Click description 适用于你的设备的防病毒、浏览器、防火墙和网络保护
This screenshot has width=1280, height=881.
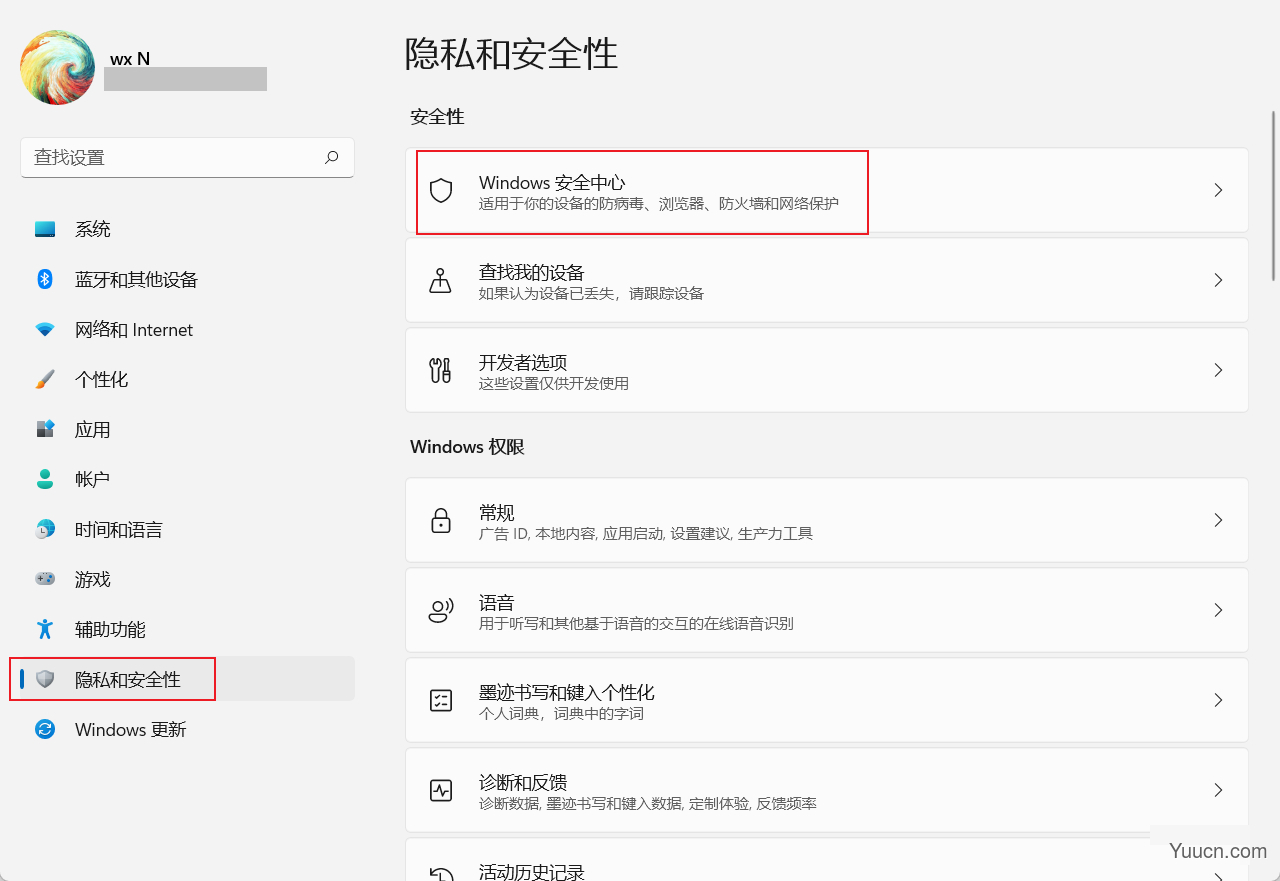coord(659,204)
